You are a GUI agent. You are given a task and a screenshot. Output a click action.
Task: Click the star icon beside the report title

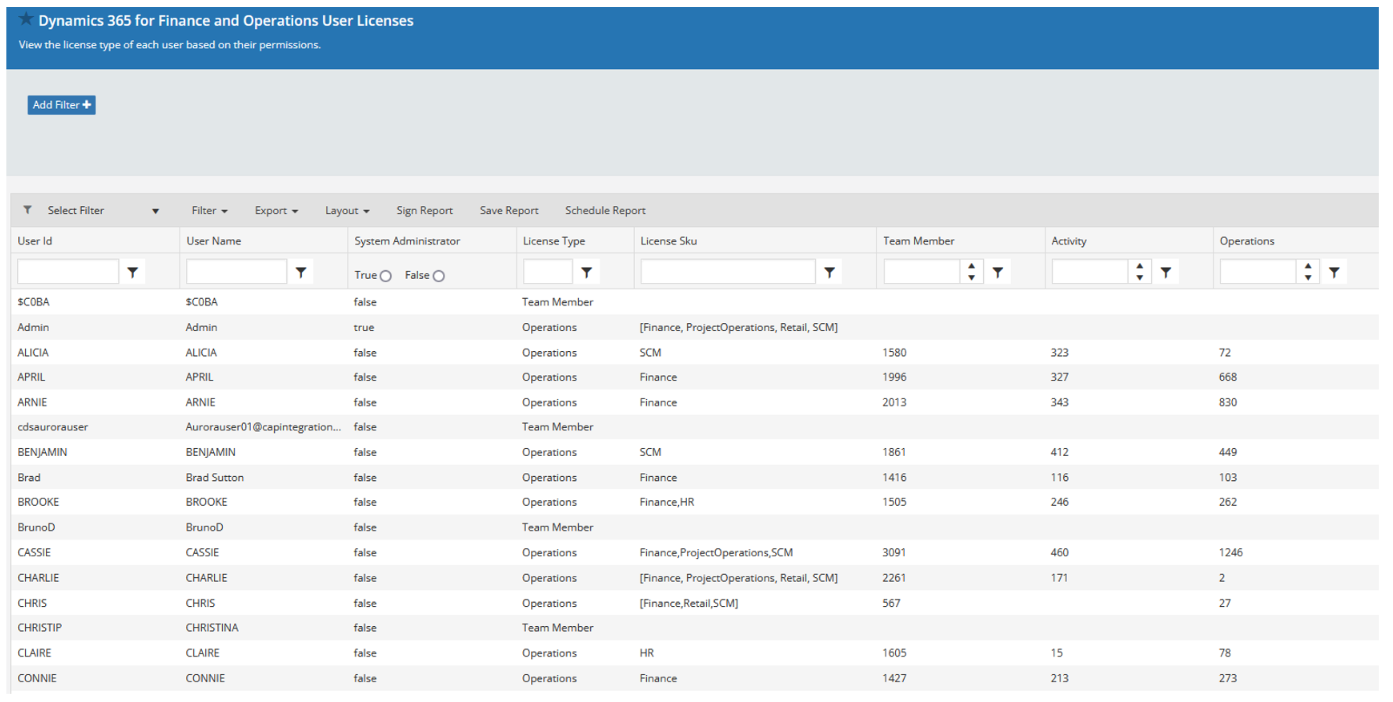pos(26,19)
